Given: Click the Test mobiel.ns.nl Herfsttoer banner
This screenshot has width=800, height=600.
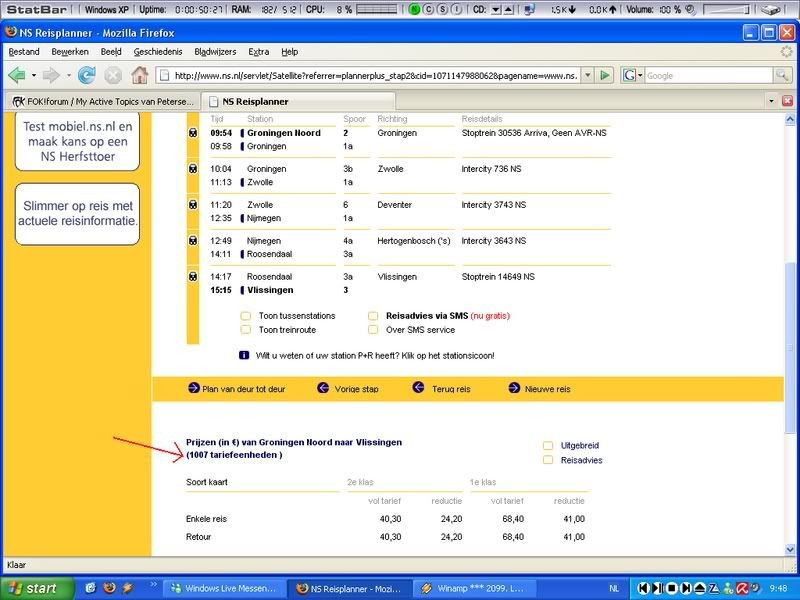Looking at the screenshot, I should pos(78,141).
